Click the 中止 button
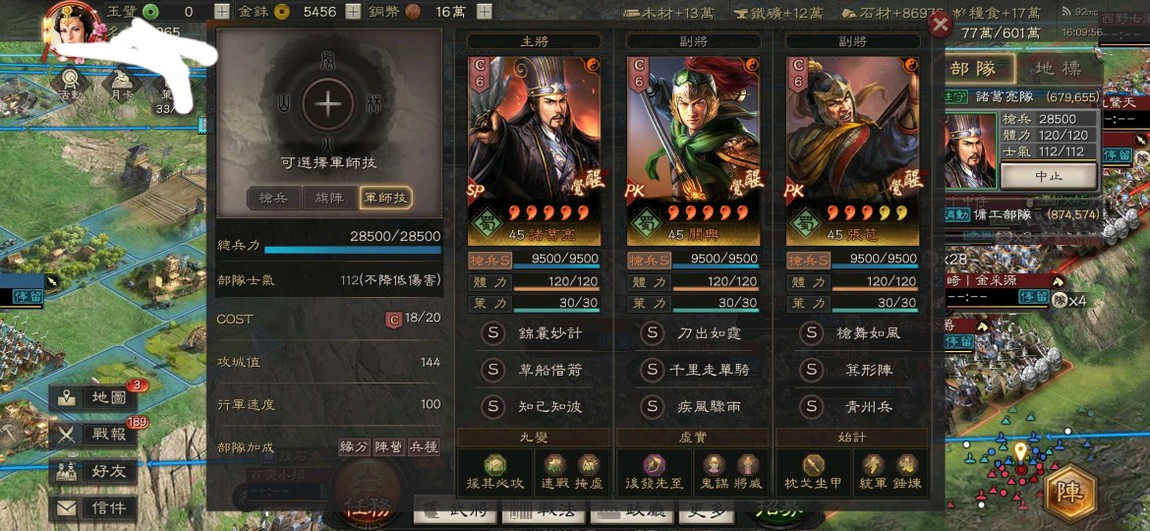 (x=1048, y=176)
